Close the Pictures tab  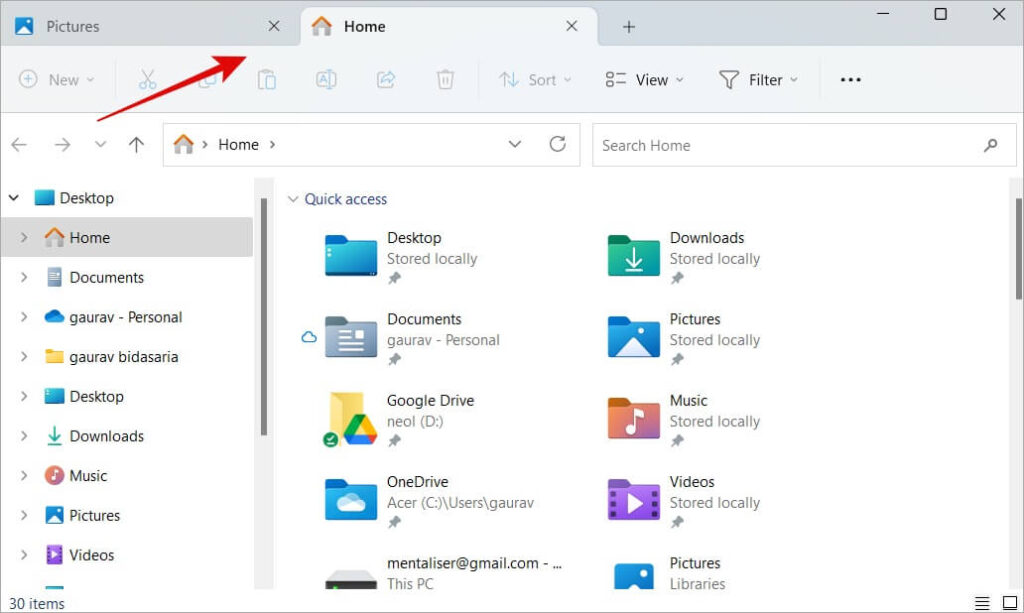pyautogui.click(x=274, y=26)
